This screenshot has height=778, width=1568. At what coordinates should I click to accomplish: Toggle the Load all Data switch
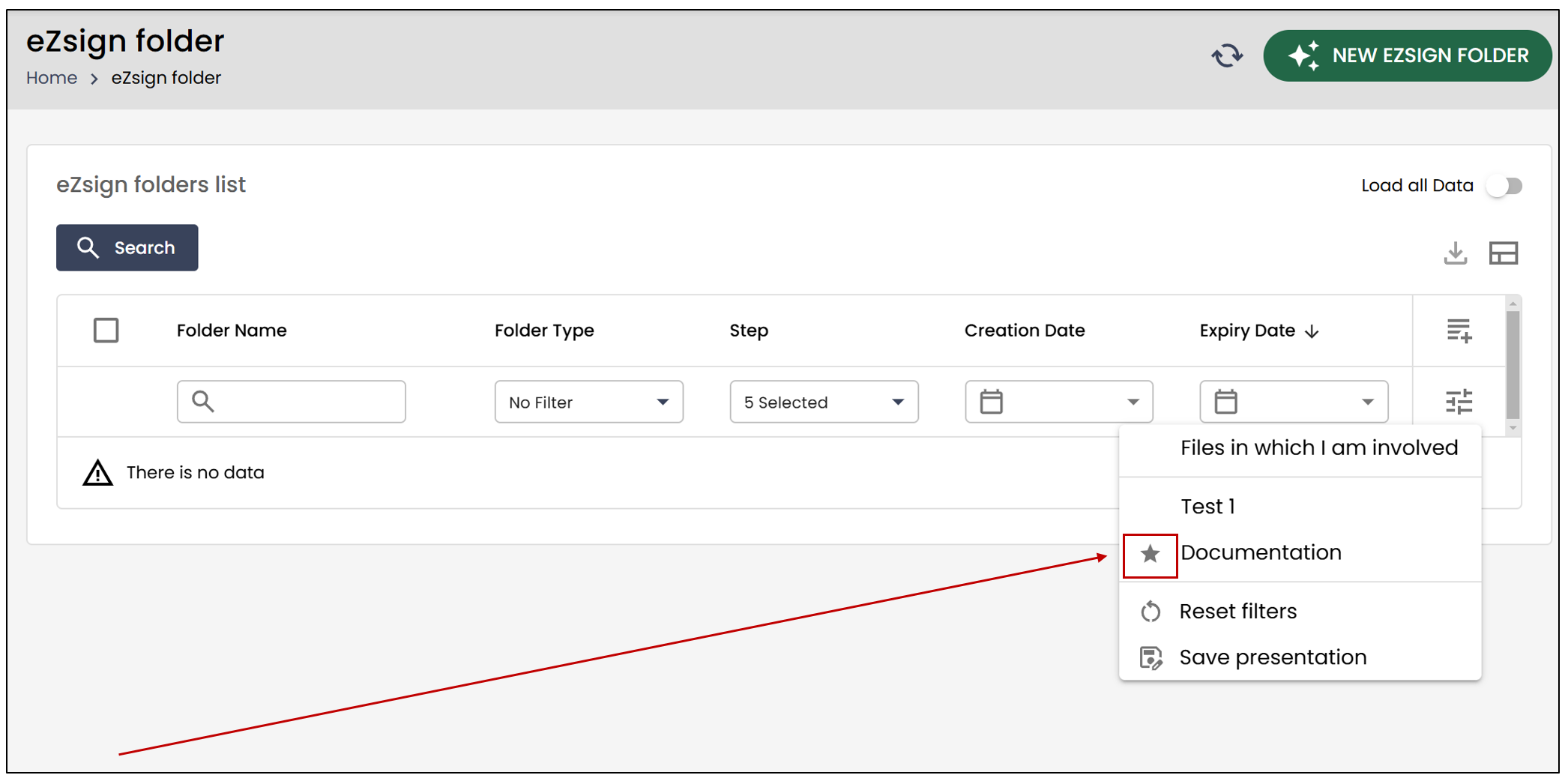[x=1504, y=186]
